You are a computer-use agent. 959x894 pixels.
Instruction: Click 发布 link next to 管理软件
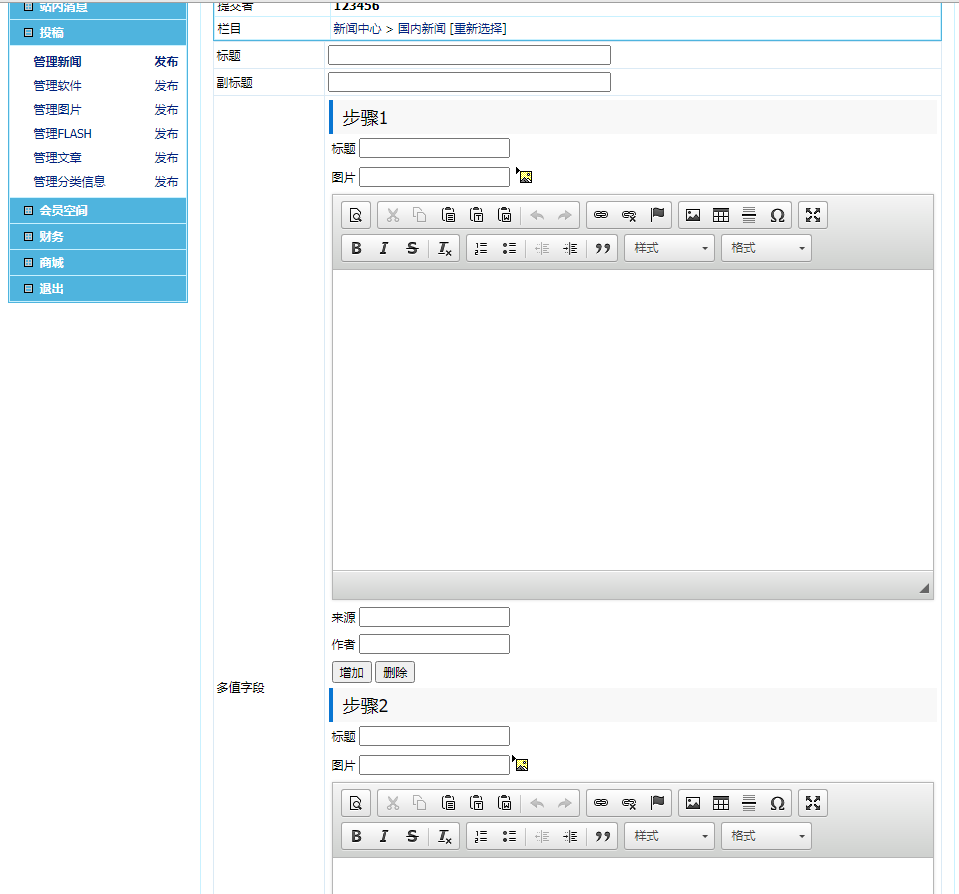166,86
